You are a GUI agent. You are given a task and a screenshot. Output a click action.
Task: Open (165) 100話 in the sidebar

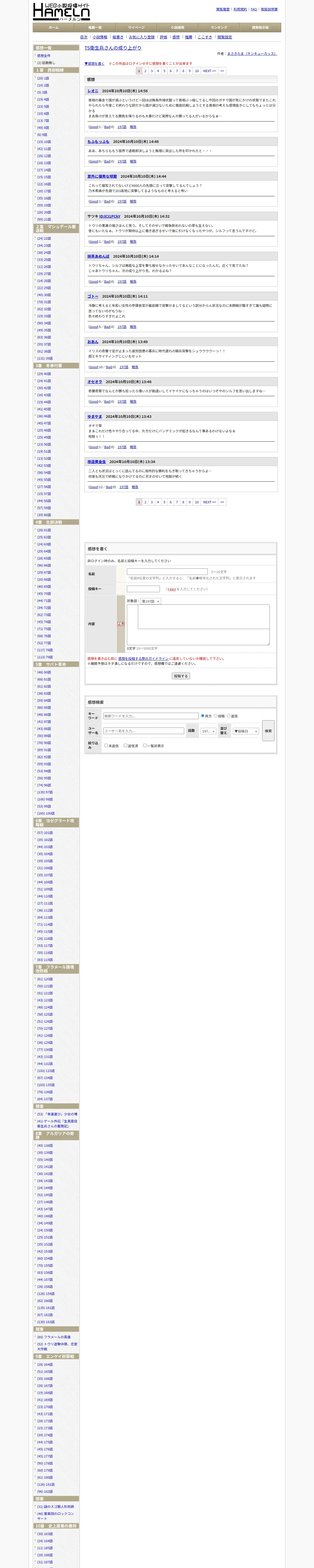tap(46, 813)
